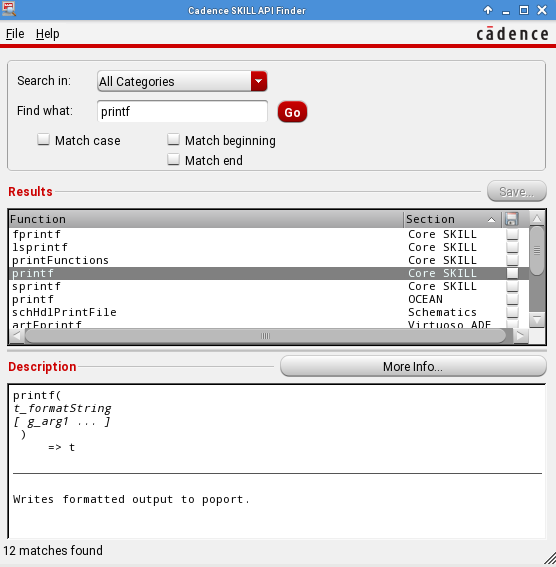Click the red Go button
The width and height of the screenshot is (556, 567).
(x=292, y=112)
